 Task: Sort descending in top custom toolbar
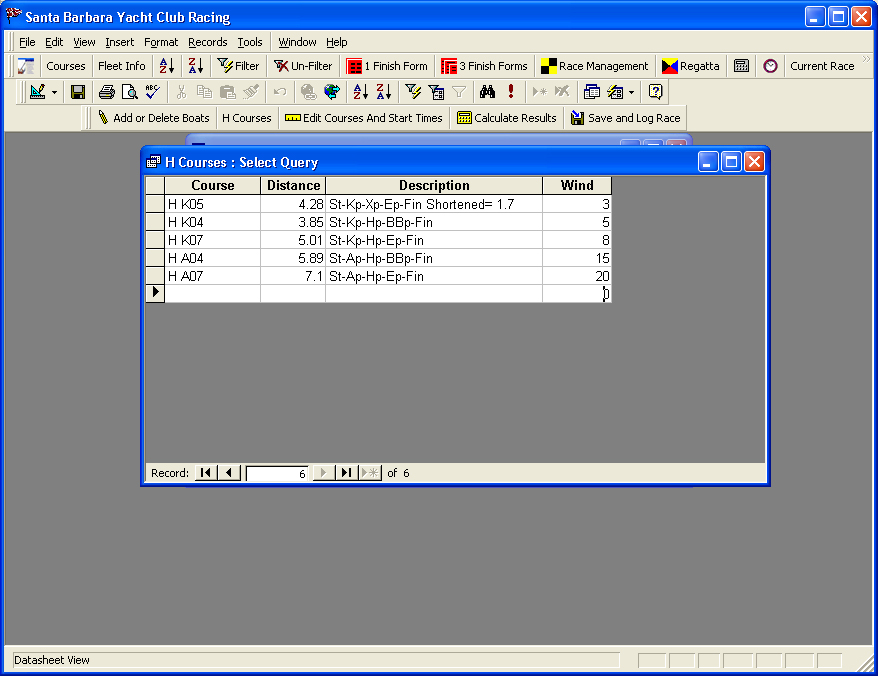tap(195, 66)
